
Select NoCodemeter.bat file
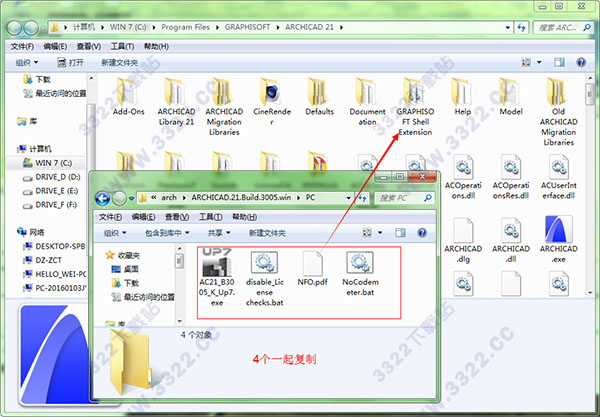tap(360, 274)
